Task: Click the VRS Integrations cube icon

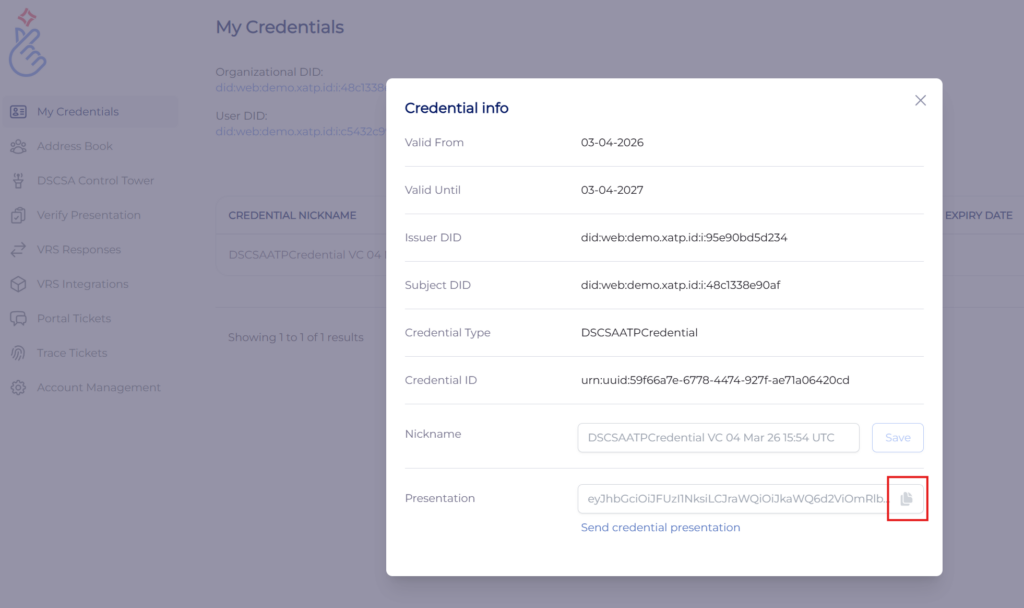Action: pyautogui.click(x=18, y=284)
